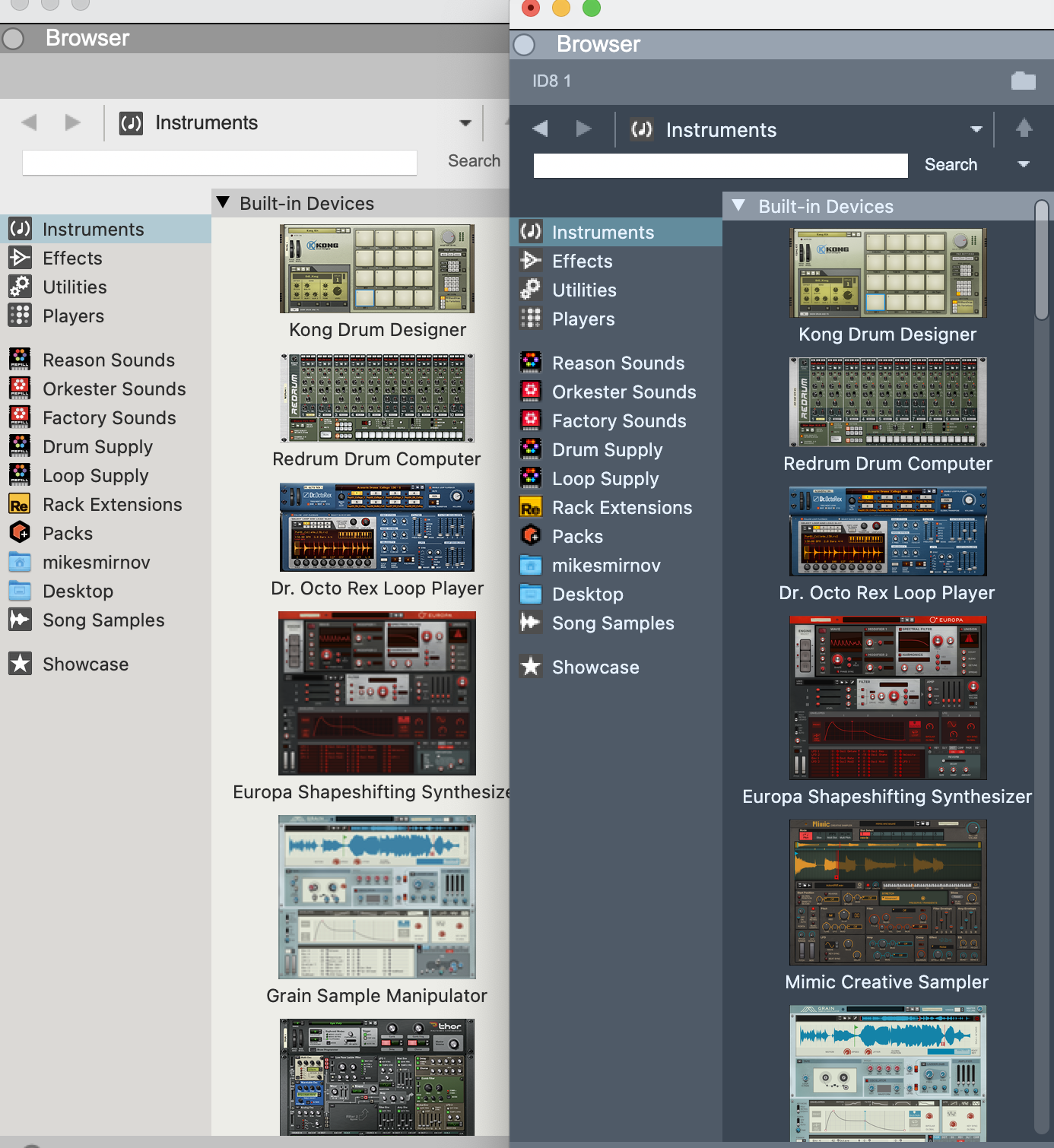Select Grain thumbnail at bottom of dark Browser
This screenshot has height=1148, width=1054.
[x=888, y=1073]
